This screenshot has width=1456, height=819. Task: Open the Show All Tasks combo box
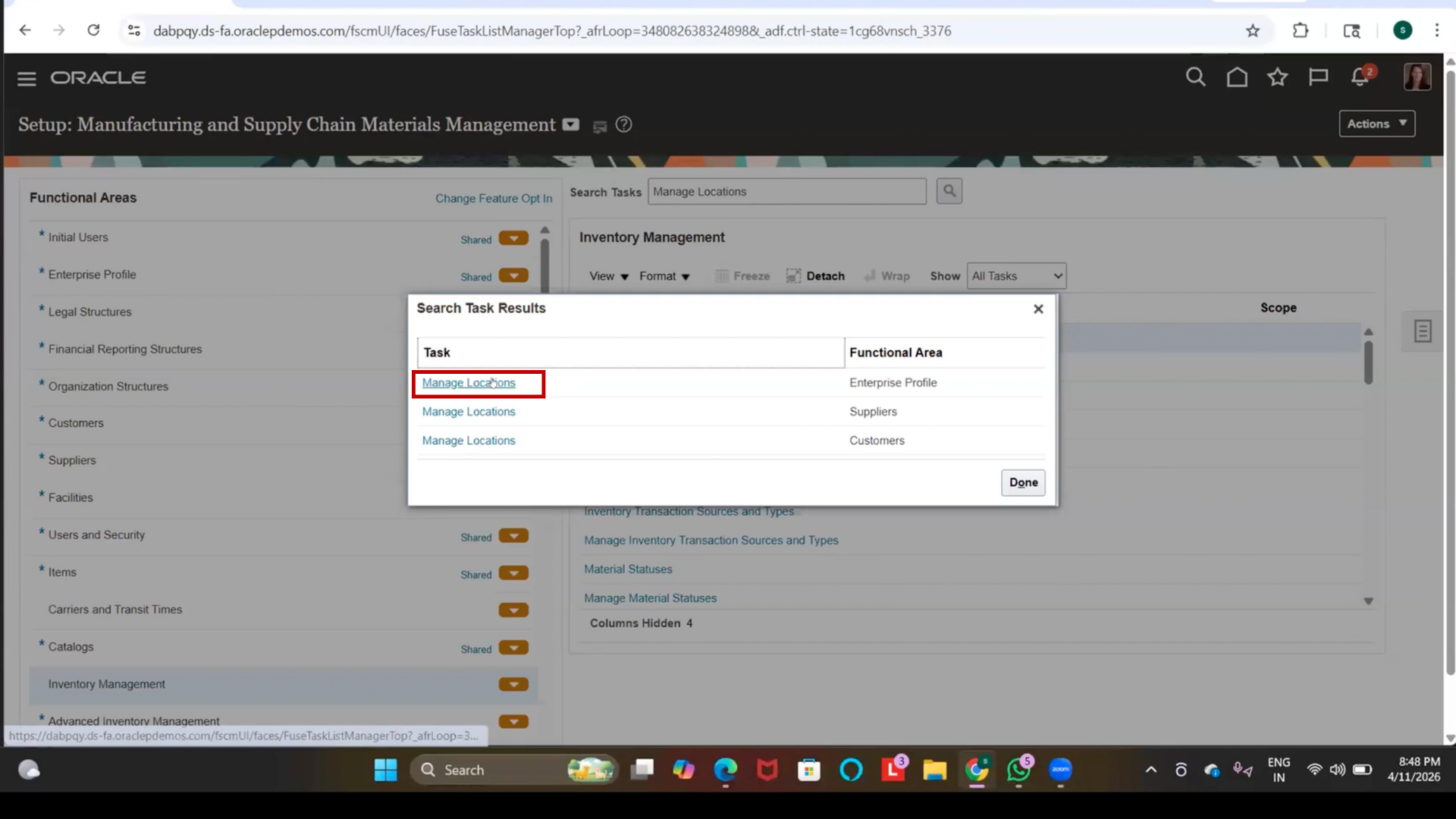click(1016, 276)
